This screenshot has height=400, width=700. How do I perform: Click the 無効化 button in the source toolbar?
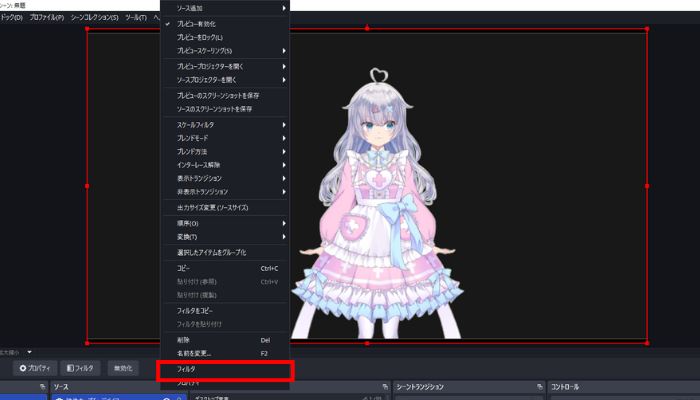click(x=123, y=368)
